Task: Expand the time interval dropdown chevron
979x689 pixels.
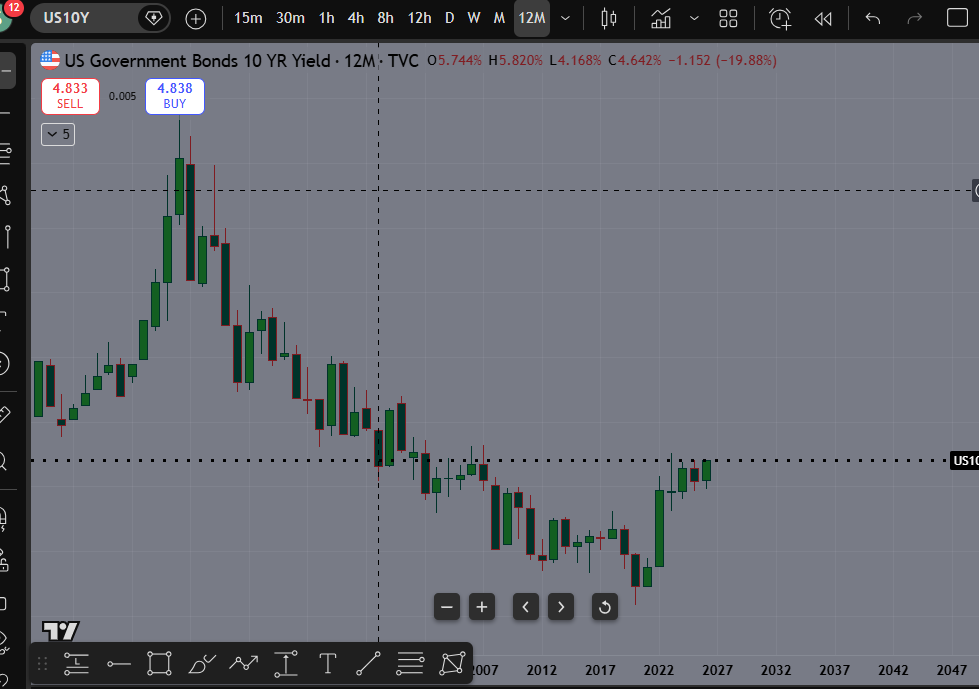Action: [566, 18]
